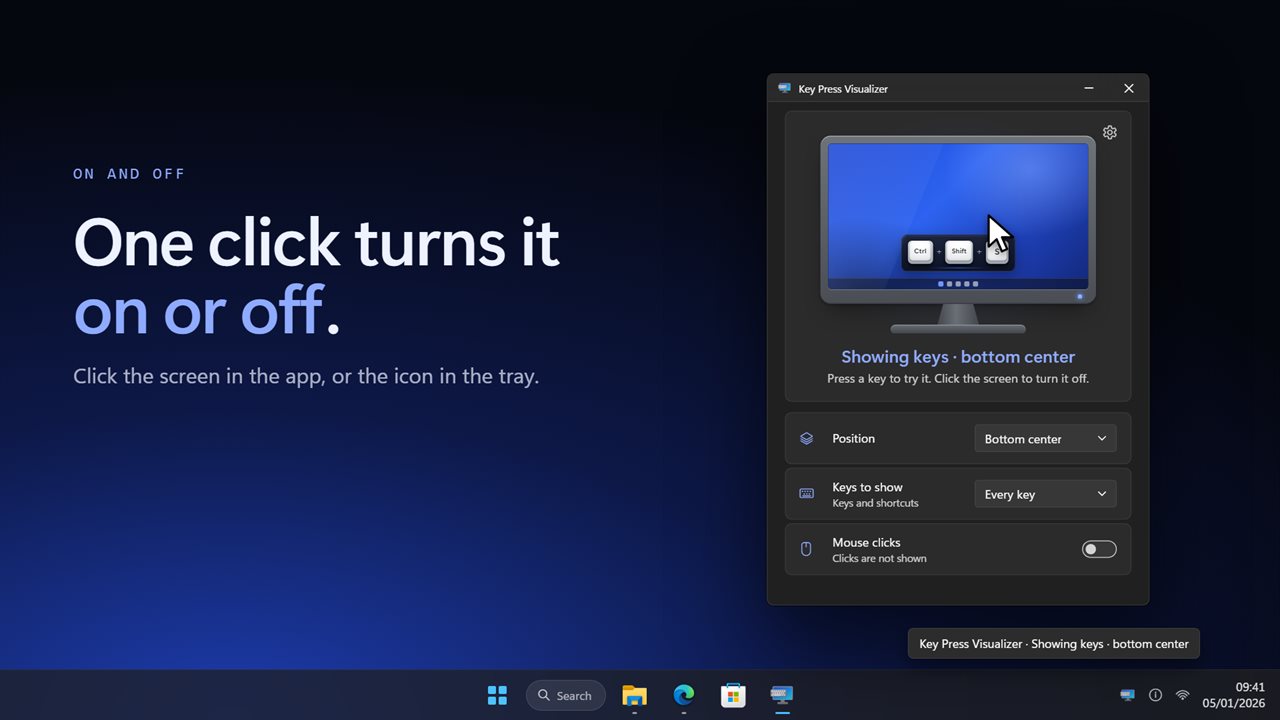Open the Wi-Fi network icon in the tray
This screenshot has height=720, width=1280.
[x=1183, y=695]
